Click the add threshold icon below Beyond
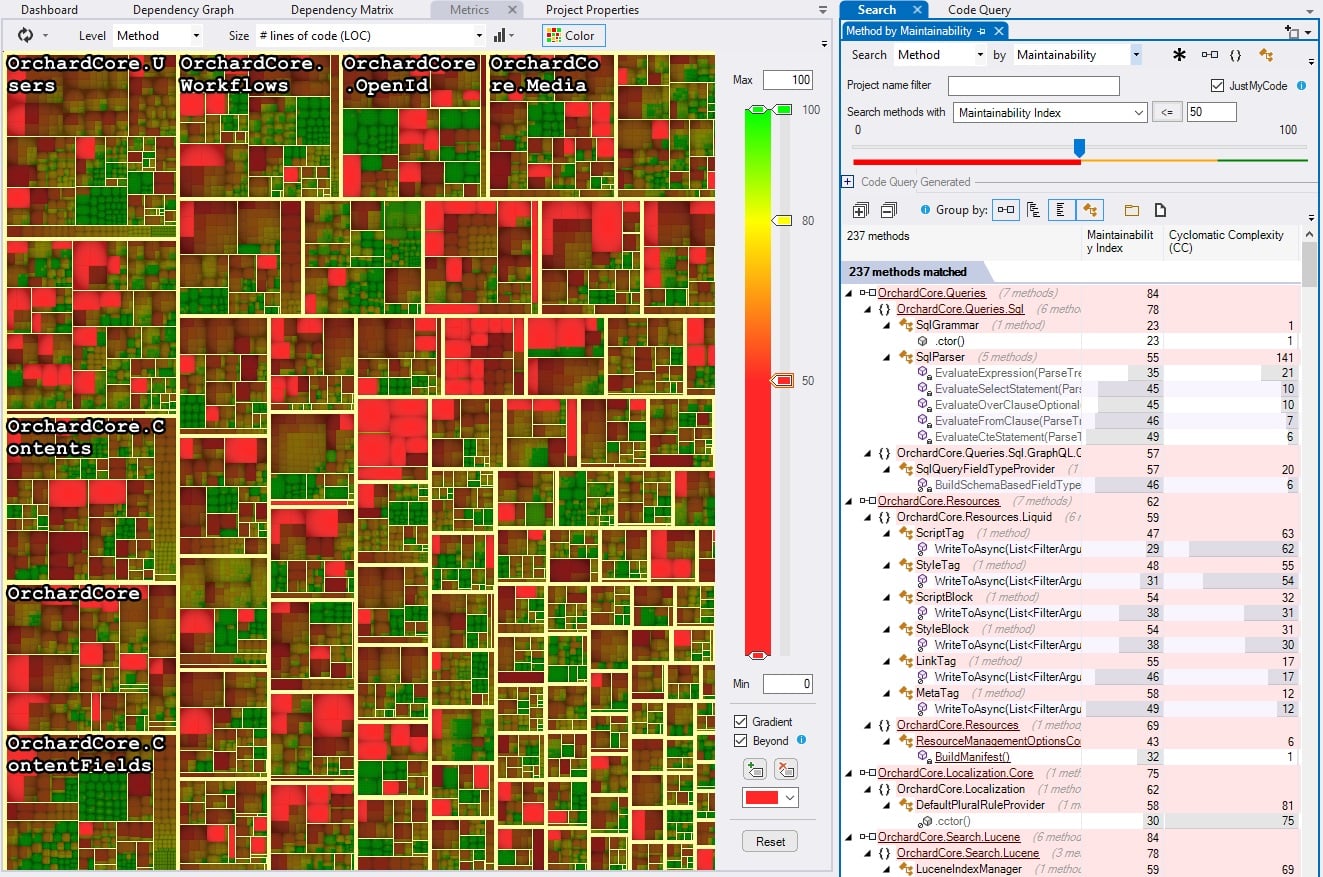The height and width of the screenshot is (877, 1323). tap(754, 769)
